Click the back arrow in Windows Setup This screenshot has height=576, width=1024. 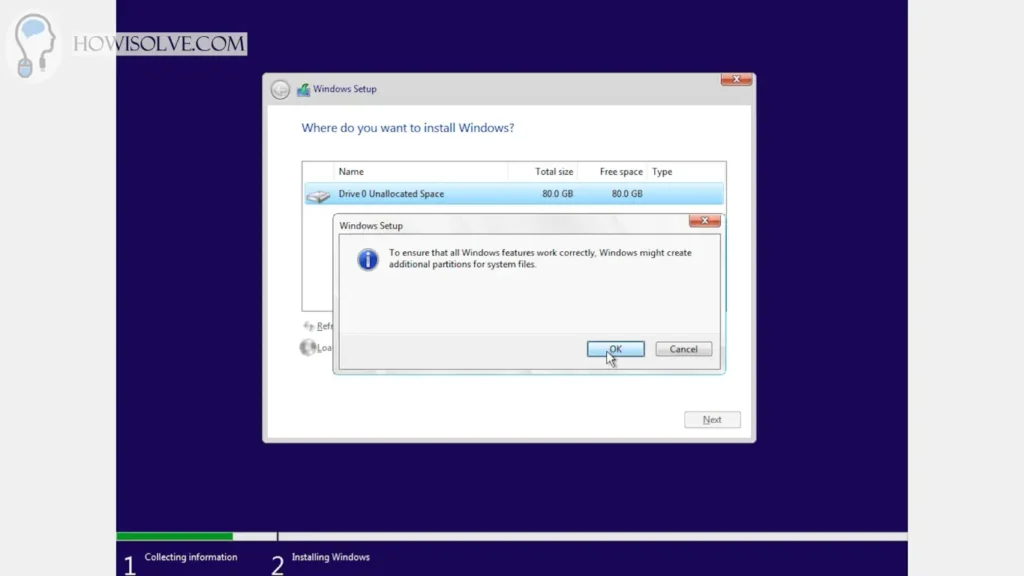coord(280,89)
